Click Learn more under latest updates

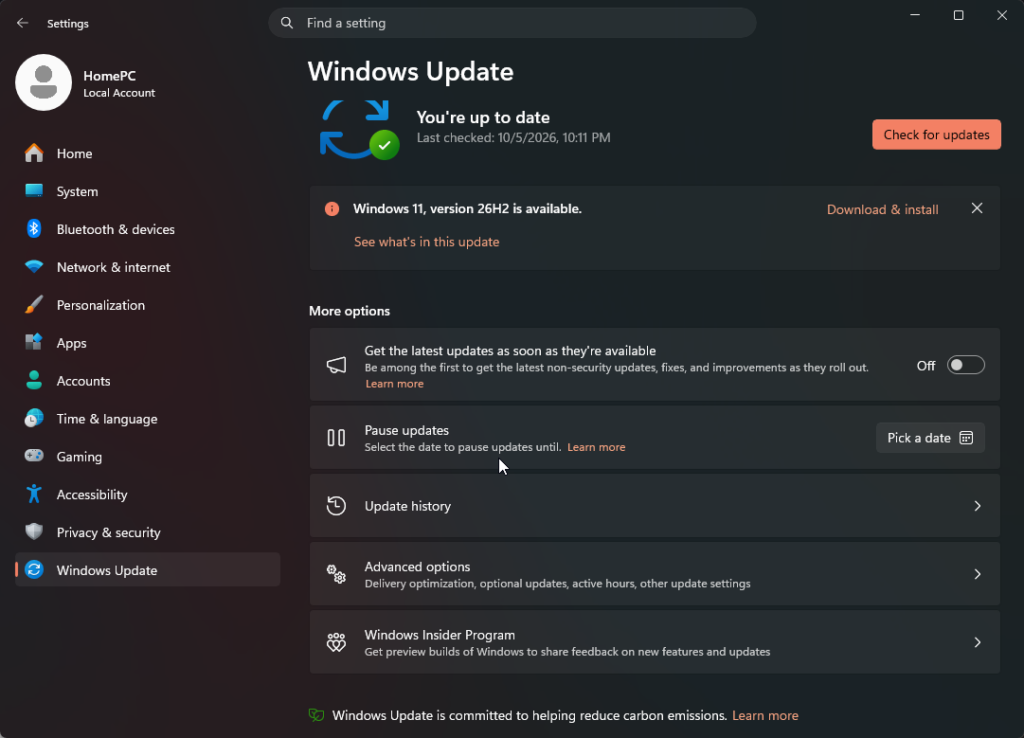(394, 384)
